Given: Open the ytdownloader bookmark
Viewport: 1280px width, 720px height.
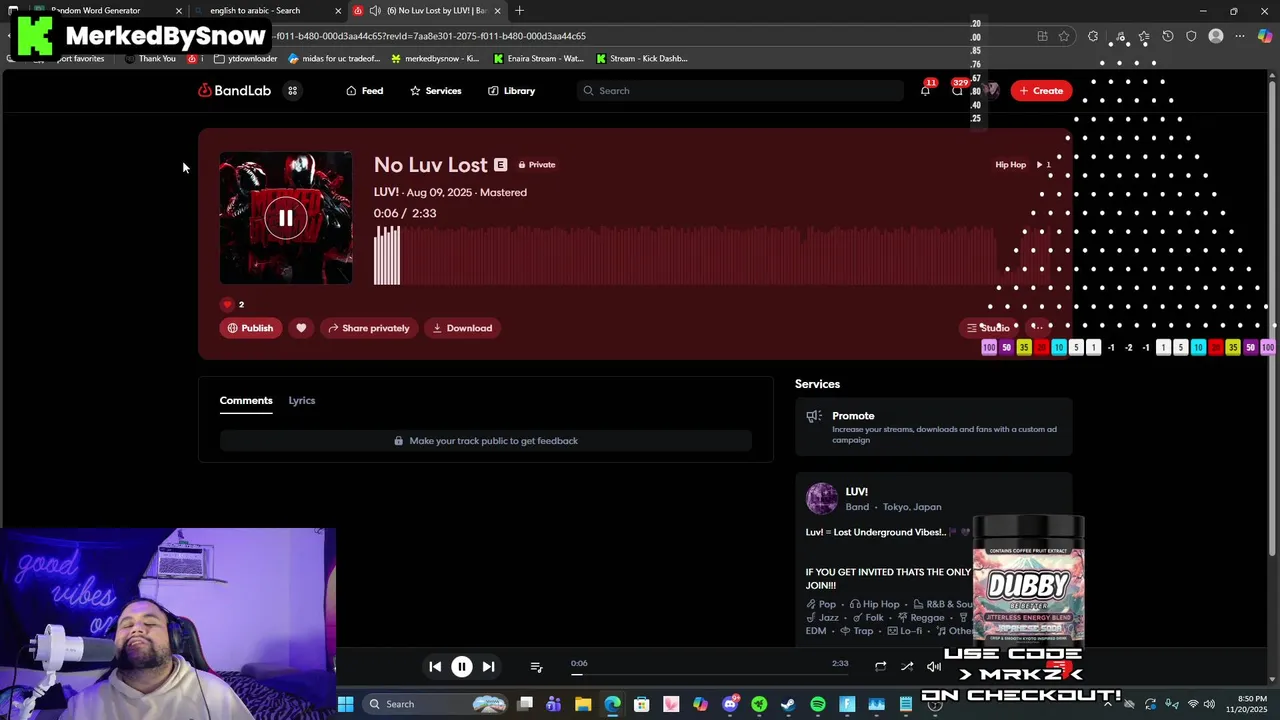Looking at the screenshot, I should pos(246,59).
